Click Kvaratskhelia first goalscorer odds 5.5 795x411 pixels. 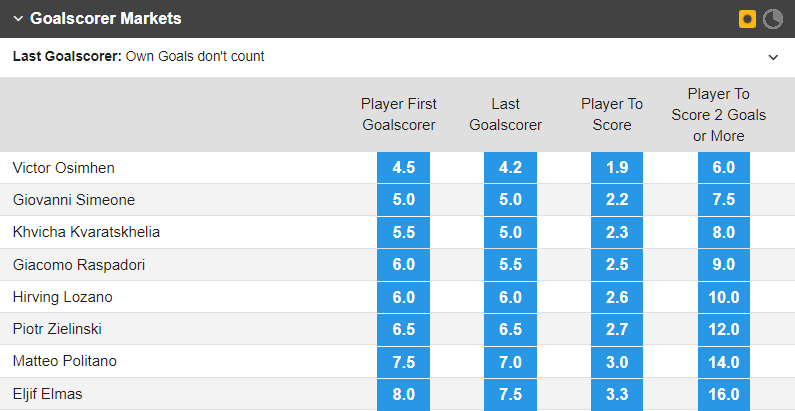[x=402, y=232]
